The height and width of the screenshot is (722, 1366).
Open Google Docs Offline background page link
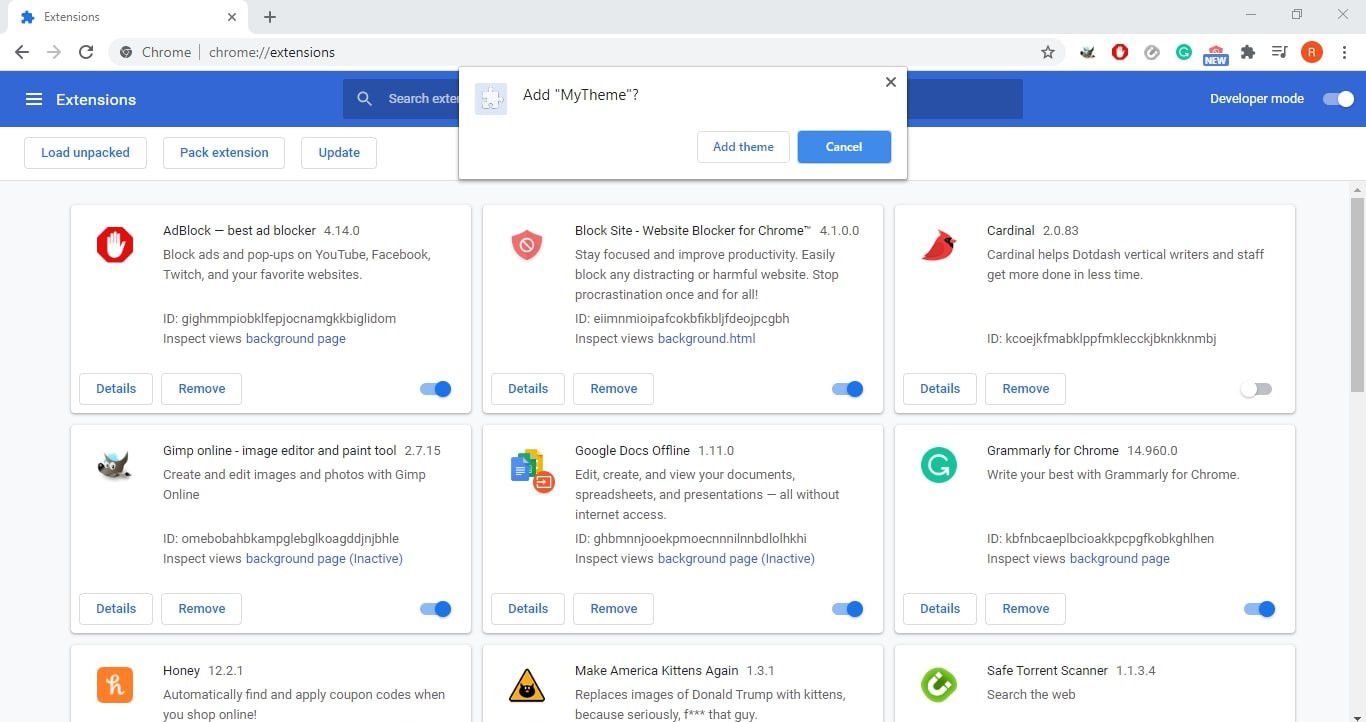(x=736, y=559)
